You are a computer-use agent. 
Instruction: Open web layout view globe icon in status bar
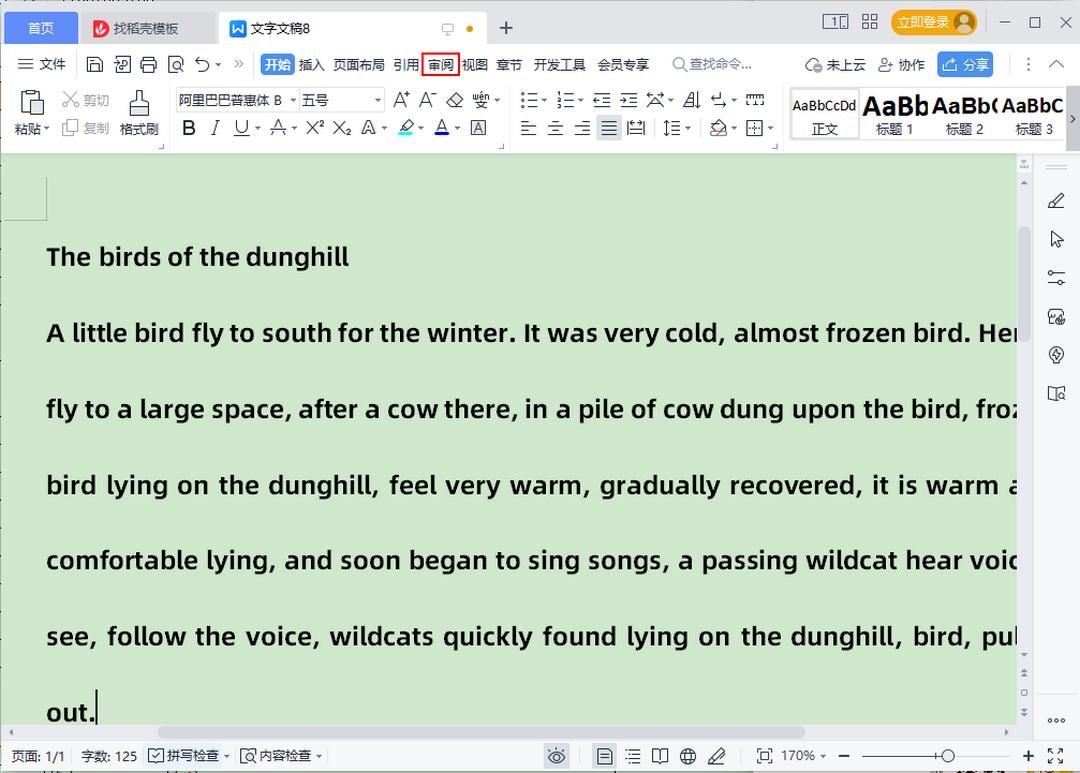coord(688,756)
